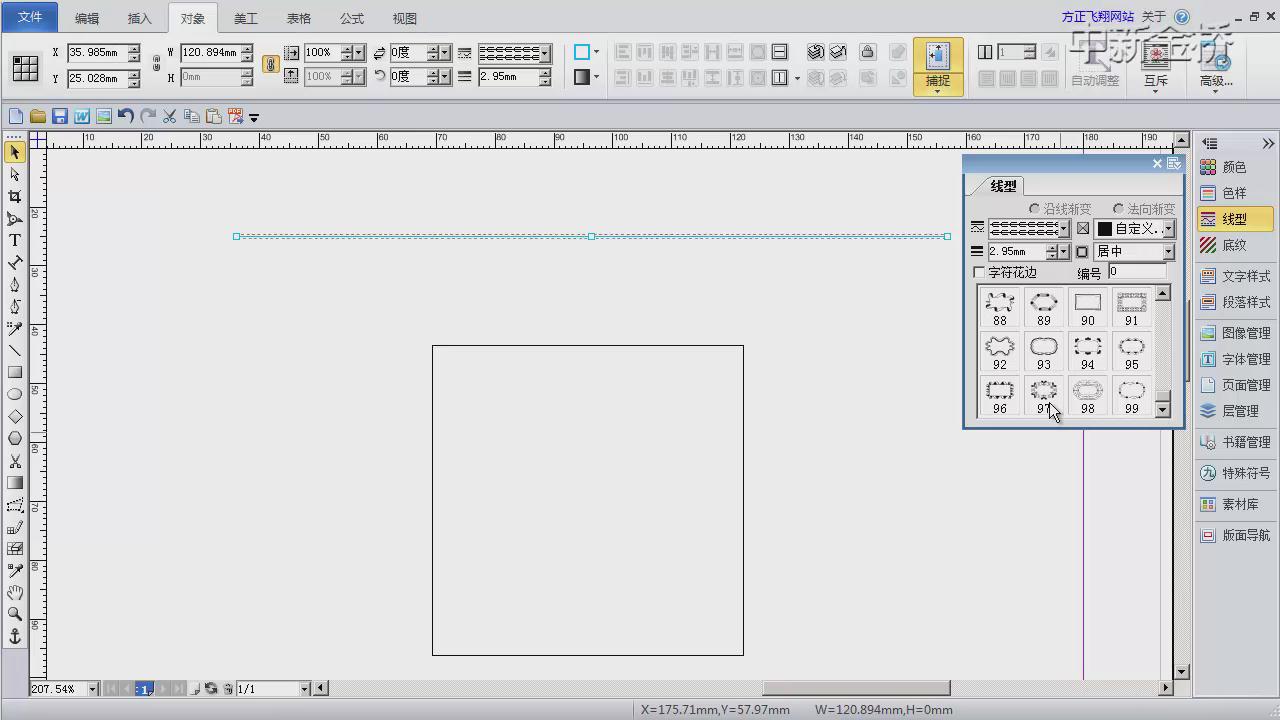Open a file with folder icon
This screenshot has height=720, width=1280.
tap(38, 117)
